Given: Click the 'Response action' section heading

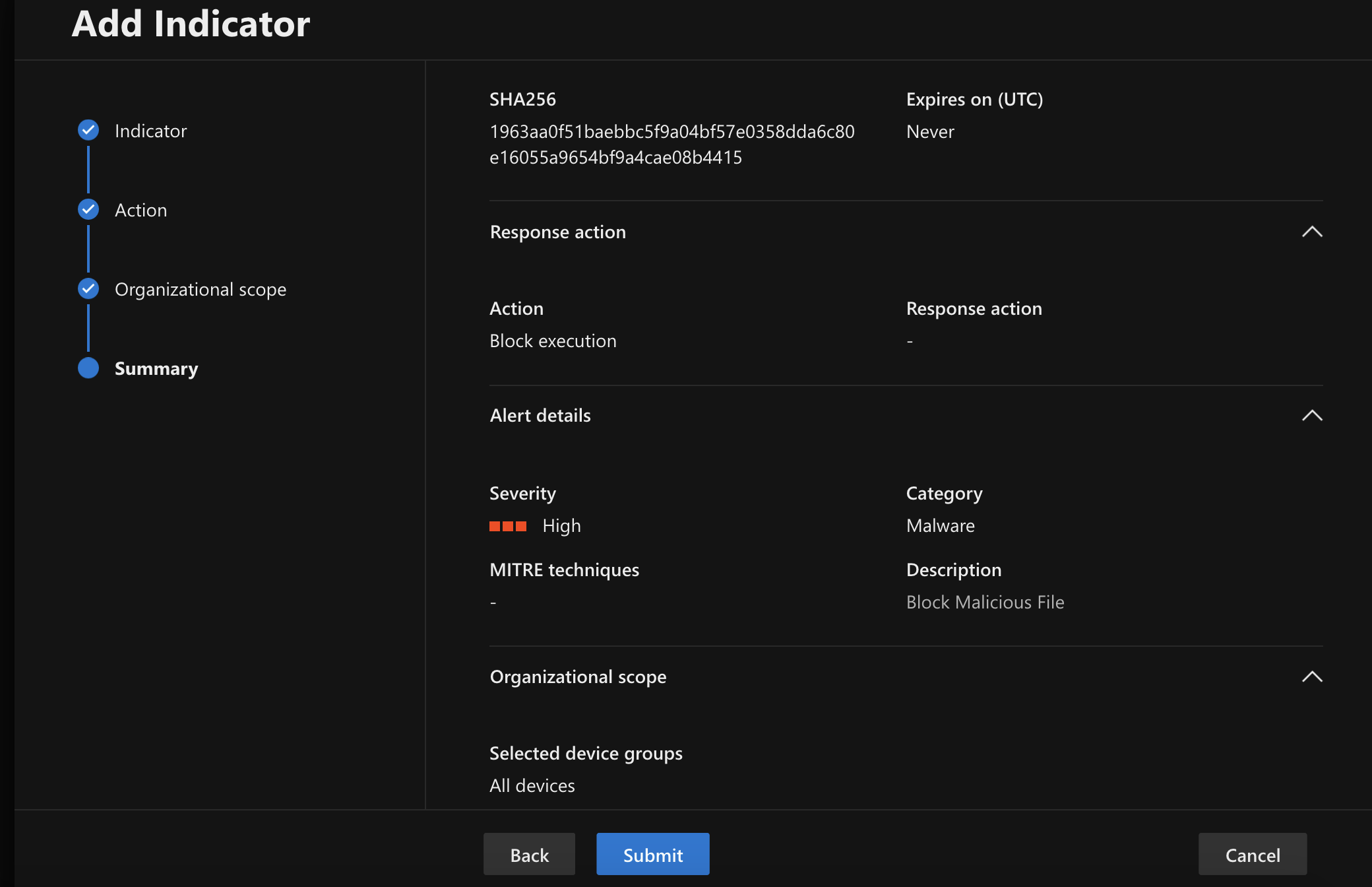Looking at the screenshot, I should (x=557, y=232).
